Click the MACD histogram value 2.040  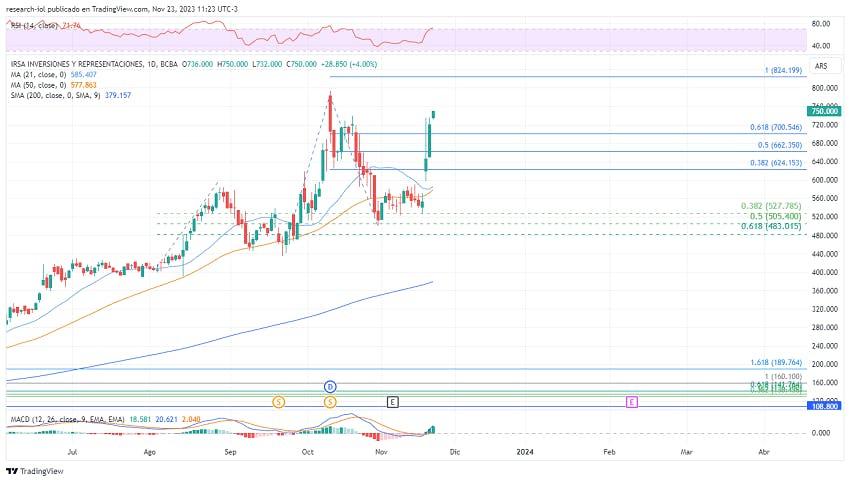click(x=191, y=419)
